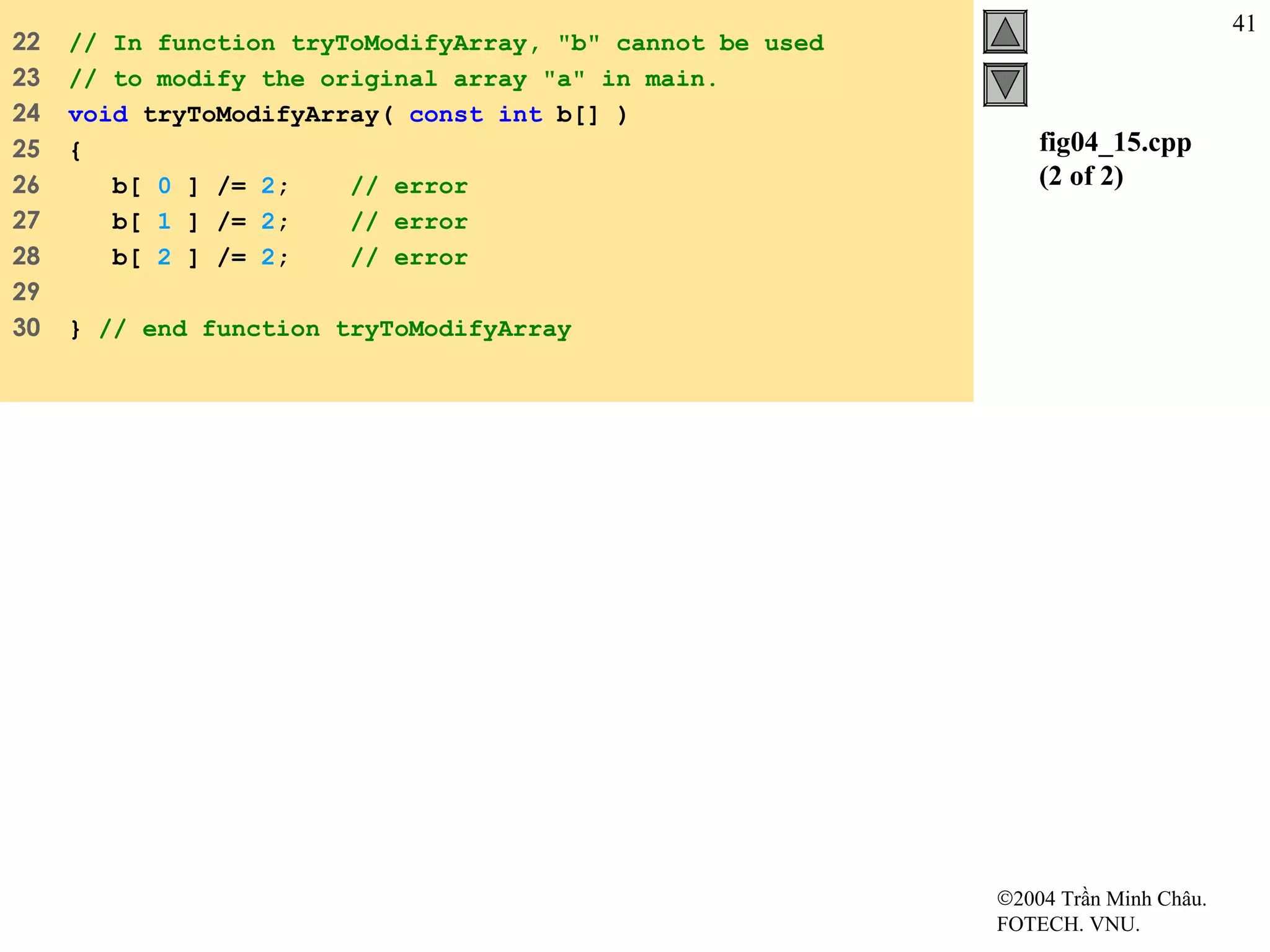
Task: Click index '0' in b[ 0 ]
Action: point(164,186)
